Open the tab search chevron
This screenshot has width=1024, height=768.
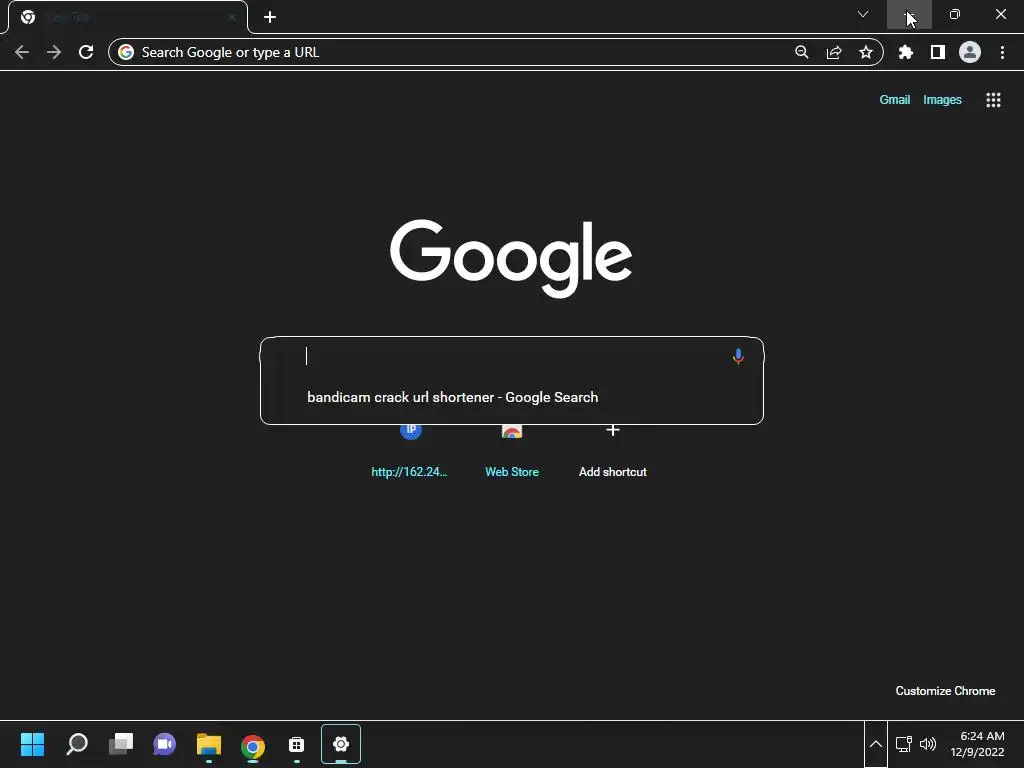click(x=863, y=14)
